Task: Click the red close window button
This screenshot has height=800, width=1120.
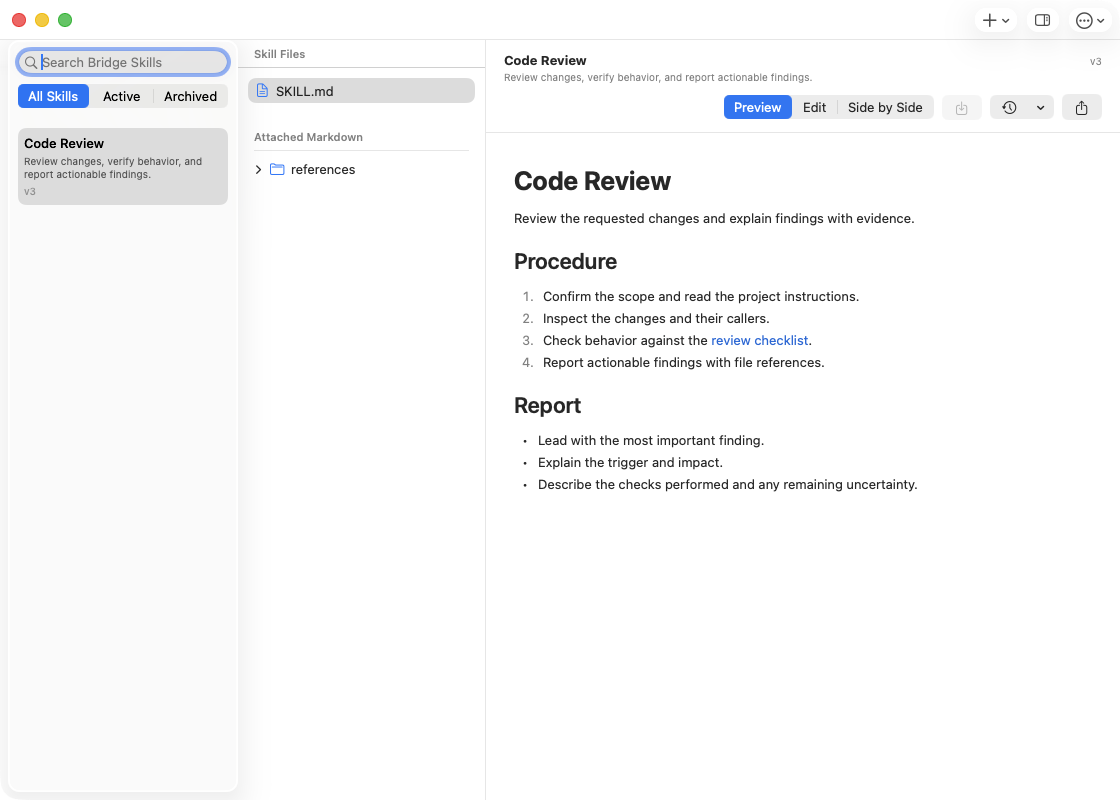Action: click(x=19, y=20)
